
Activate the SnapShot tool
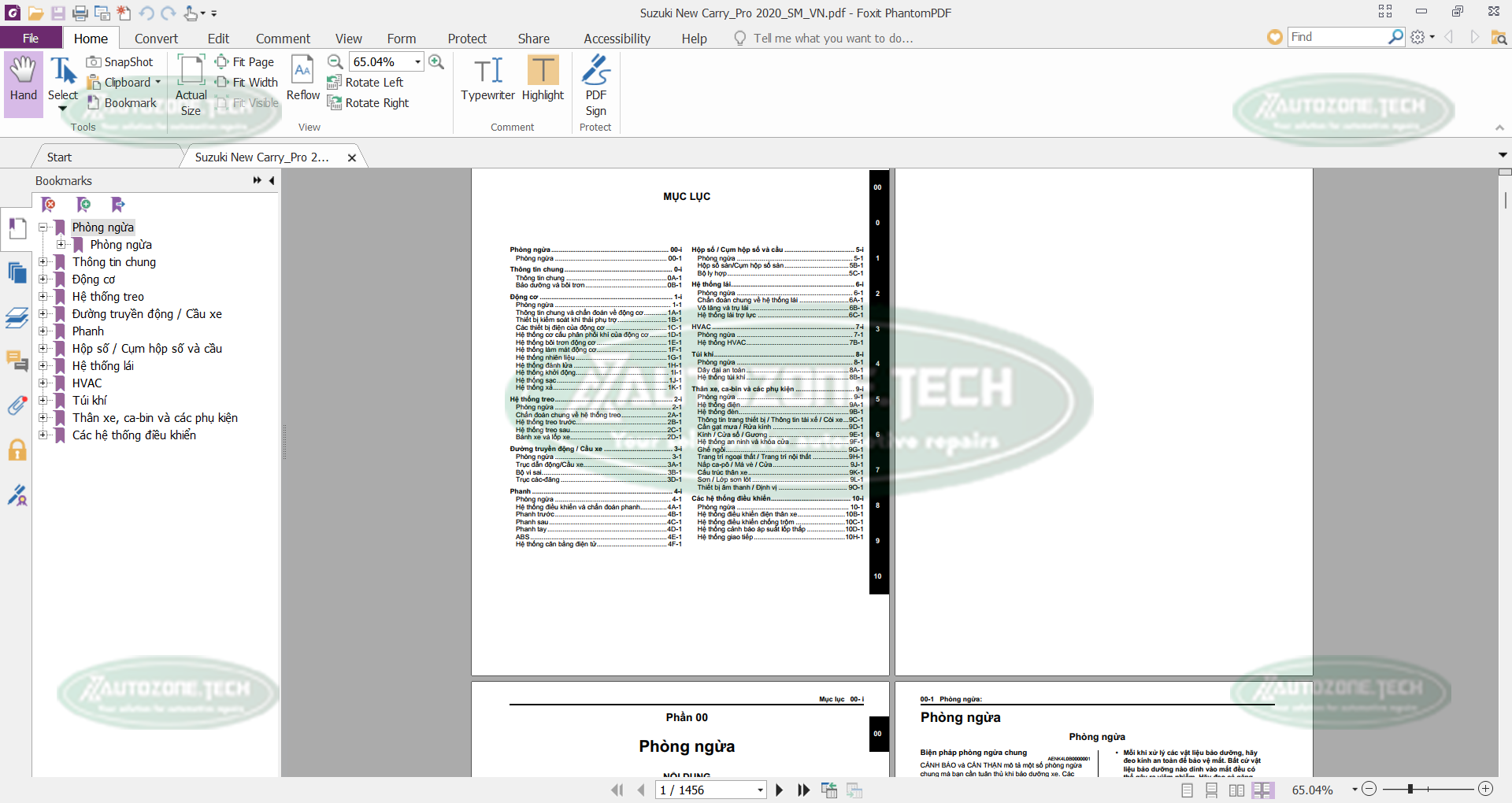pos(120,61)
